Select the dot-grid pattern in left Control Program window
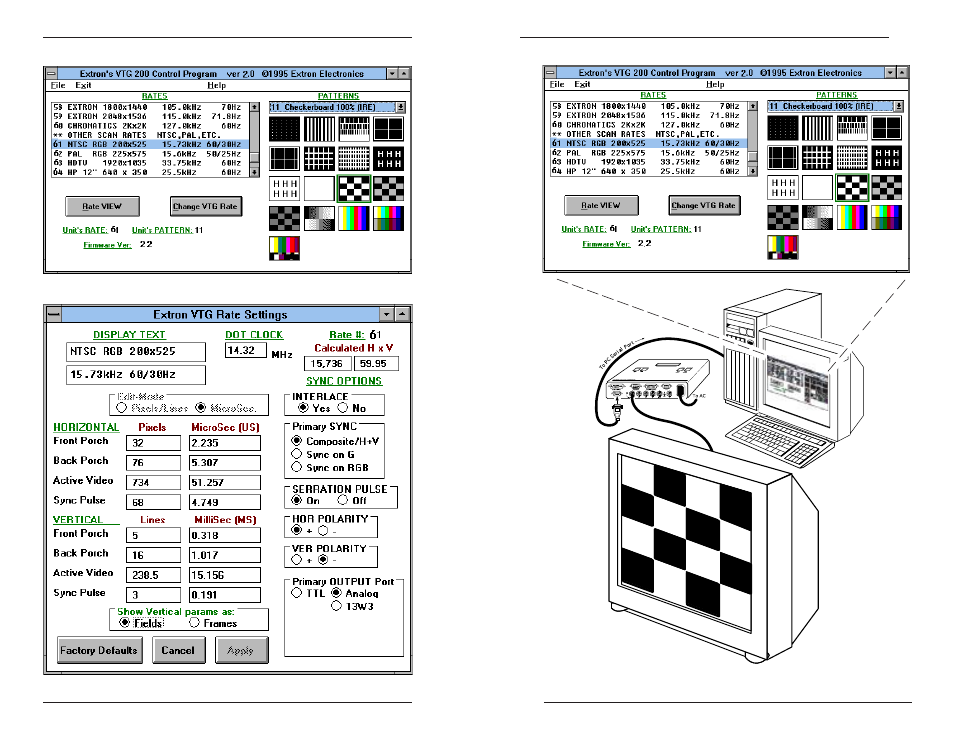This screenshot has height=737, width=954. [x=284, y=129]
